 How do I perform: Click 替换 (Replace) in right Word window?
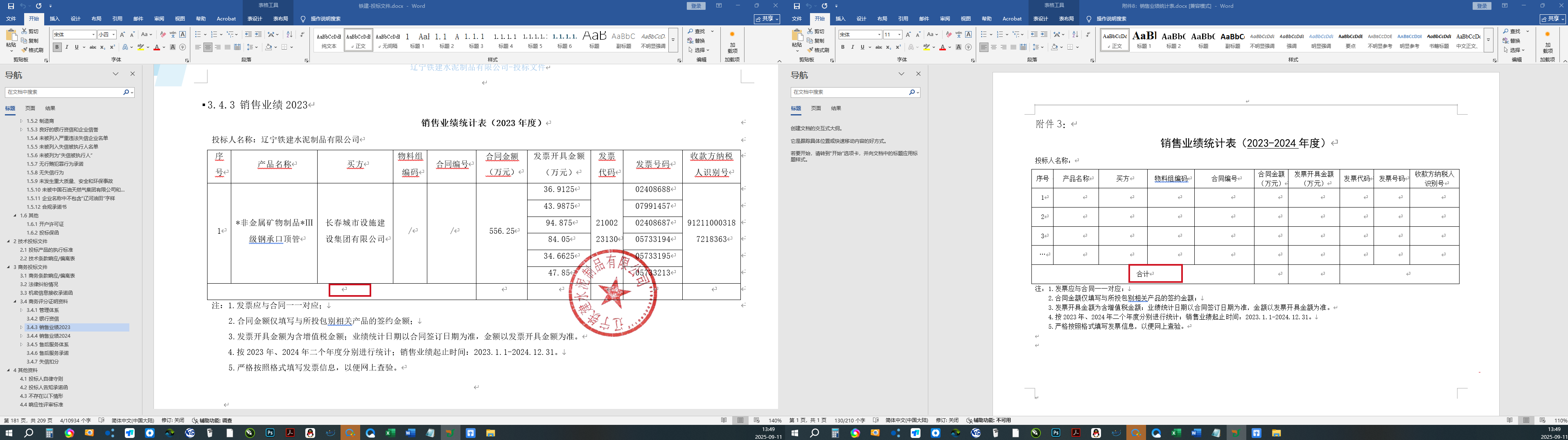tap(1512, 41)
